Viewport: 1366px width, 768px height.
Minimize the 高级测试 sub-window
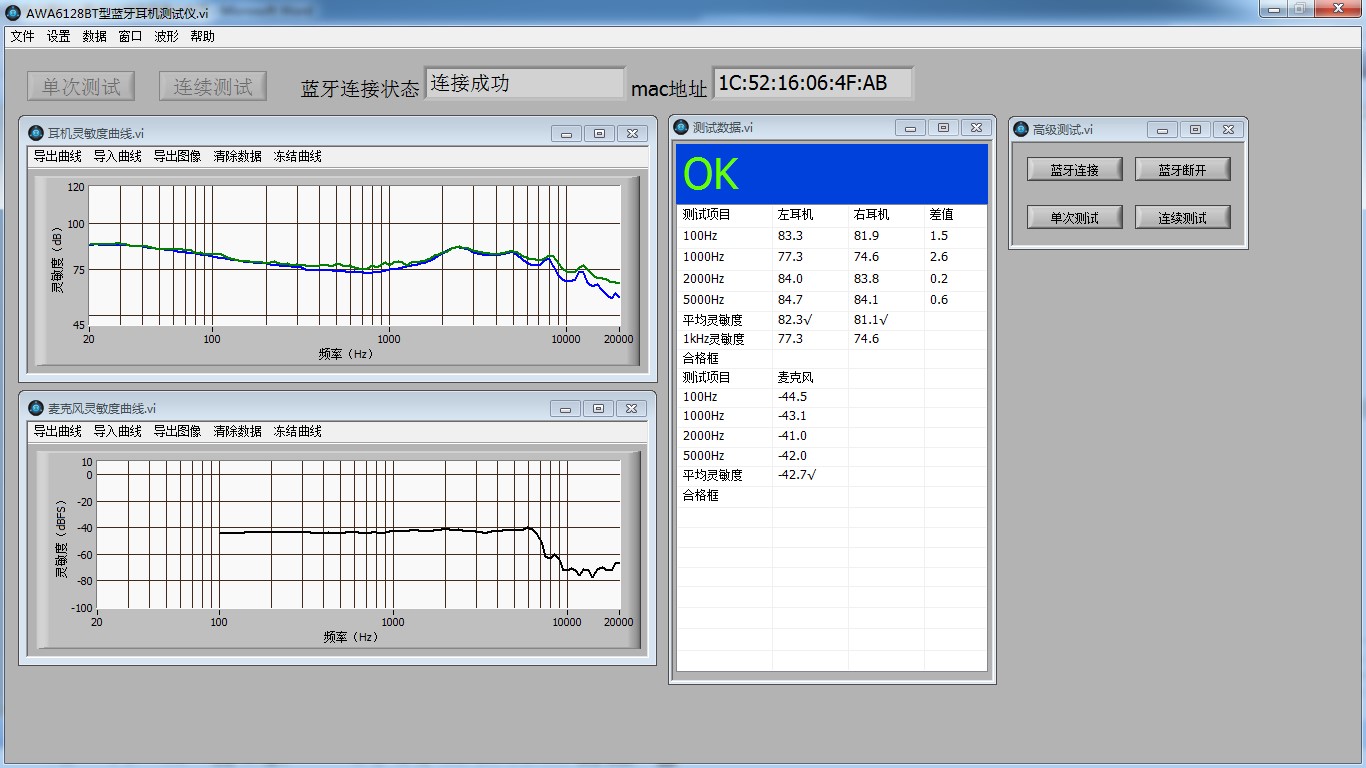point(1162,130)
